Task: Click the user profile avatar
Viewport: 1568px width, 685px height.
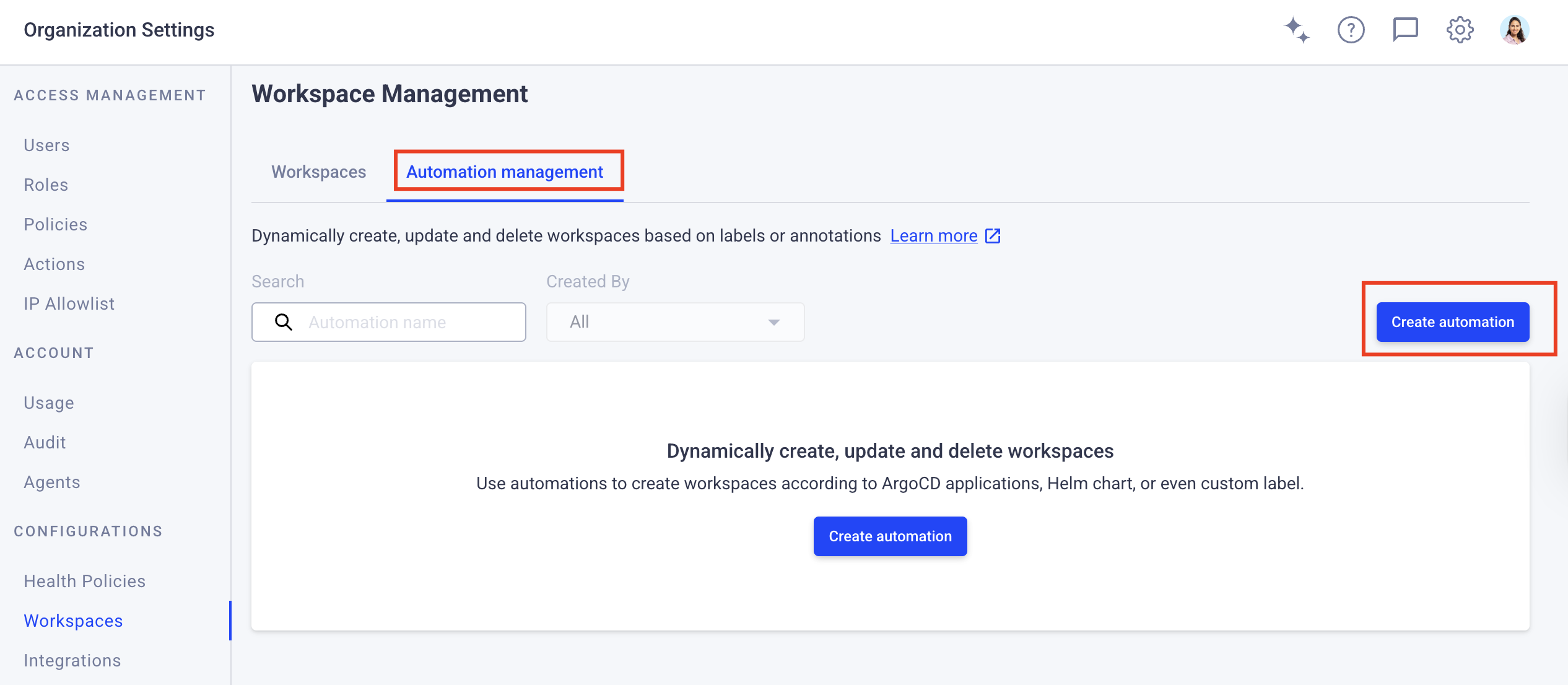Action: 1514,30
